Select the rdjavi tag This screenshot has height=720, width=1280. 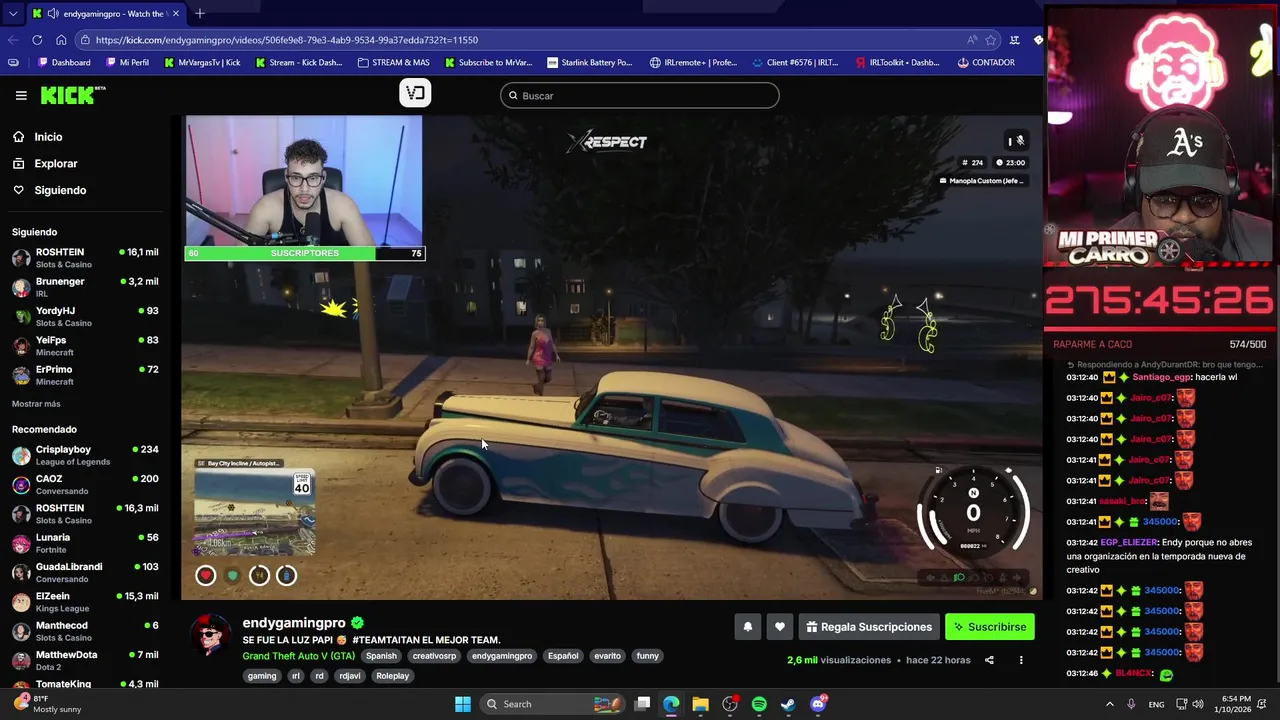pyautogui.click(x=349, y=676)
